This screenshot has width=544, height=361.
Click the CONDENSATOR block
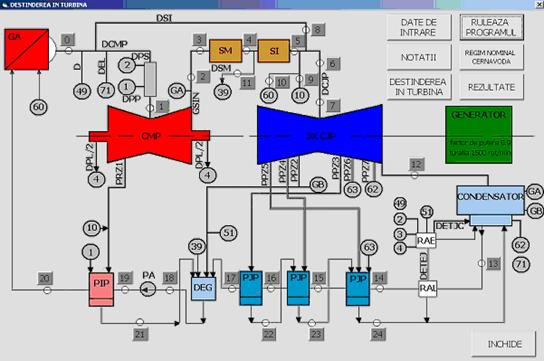tap(490, 200)
